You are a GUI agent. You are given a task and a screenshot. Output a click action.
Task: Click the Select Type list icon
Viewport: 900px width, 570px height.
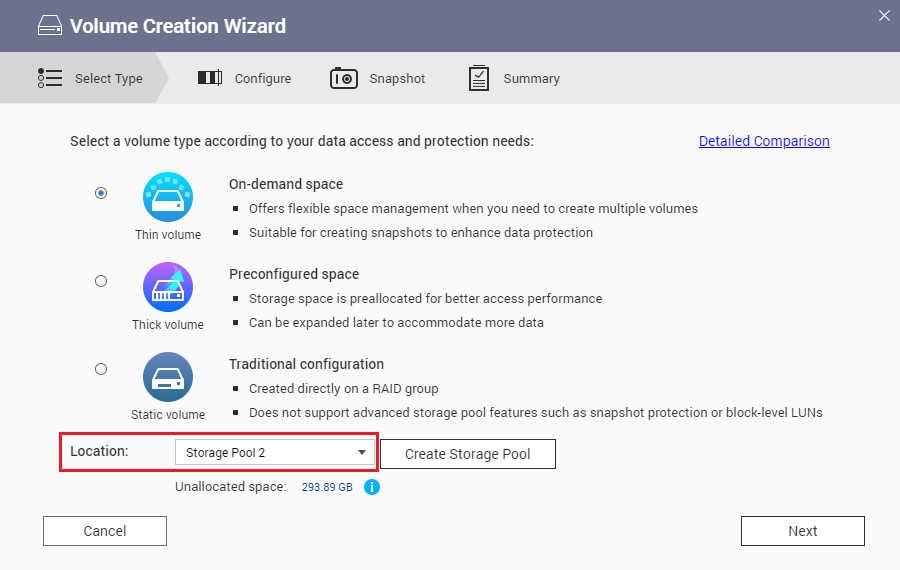coord(50,78)
